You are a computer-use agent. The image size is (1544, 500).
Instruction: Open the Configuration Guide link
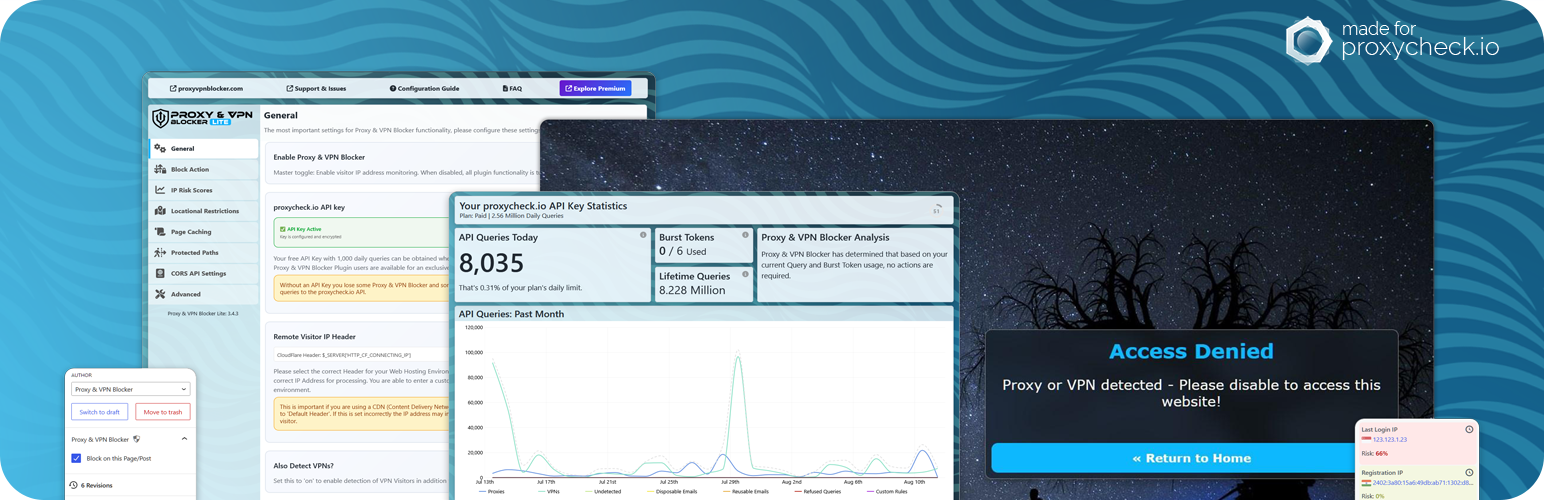tap(425, 88)
